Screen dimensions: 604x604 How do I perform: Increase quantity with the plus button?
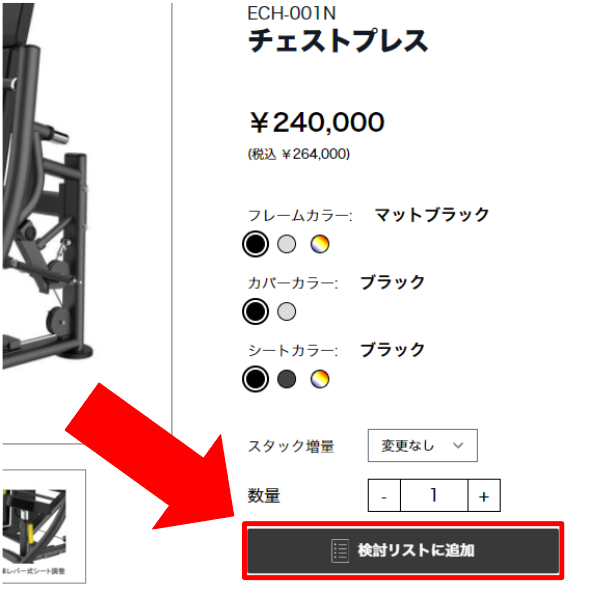484,496
